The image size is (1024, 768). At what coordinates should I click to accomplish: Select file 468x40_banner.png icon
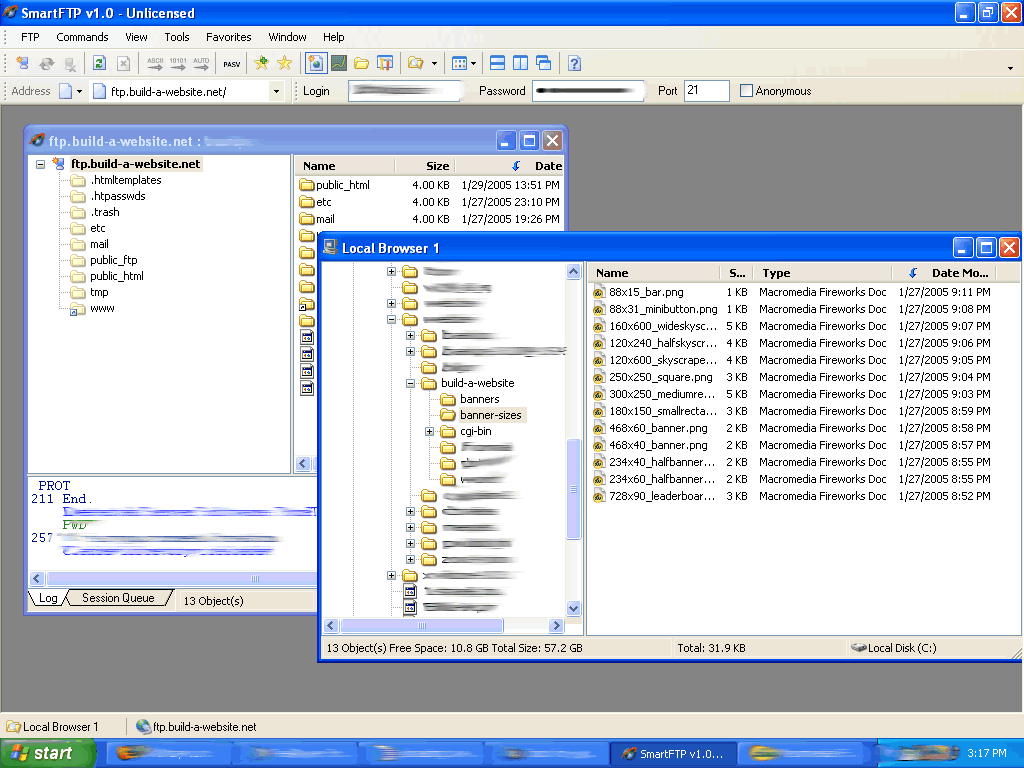coord(599,445)
